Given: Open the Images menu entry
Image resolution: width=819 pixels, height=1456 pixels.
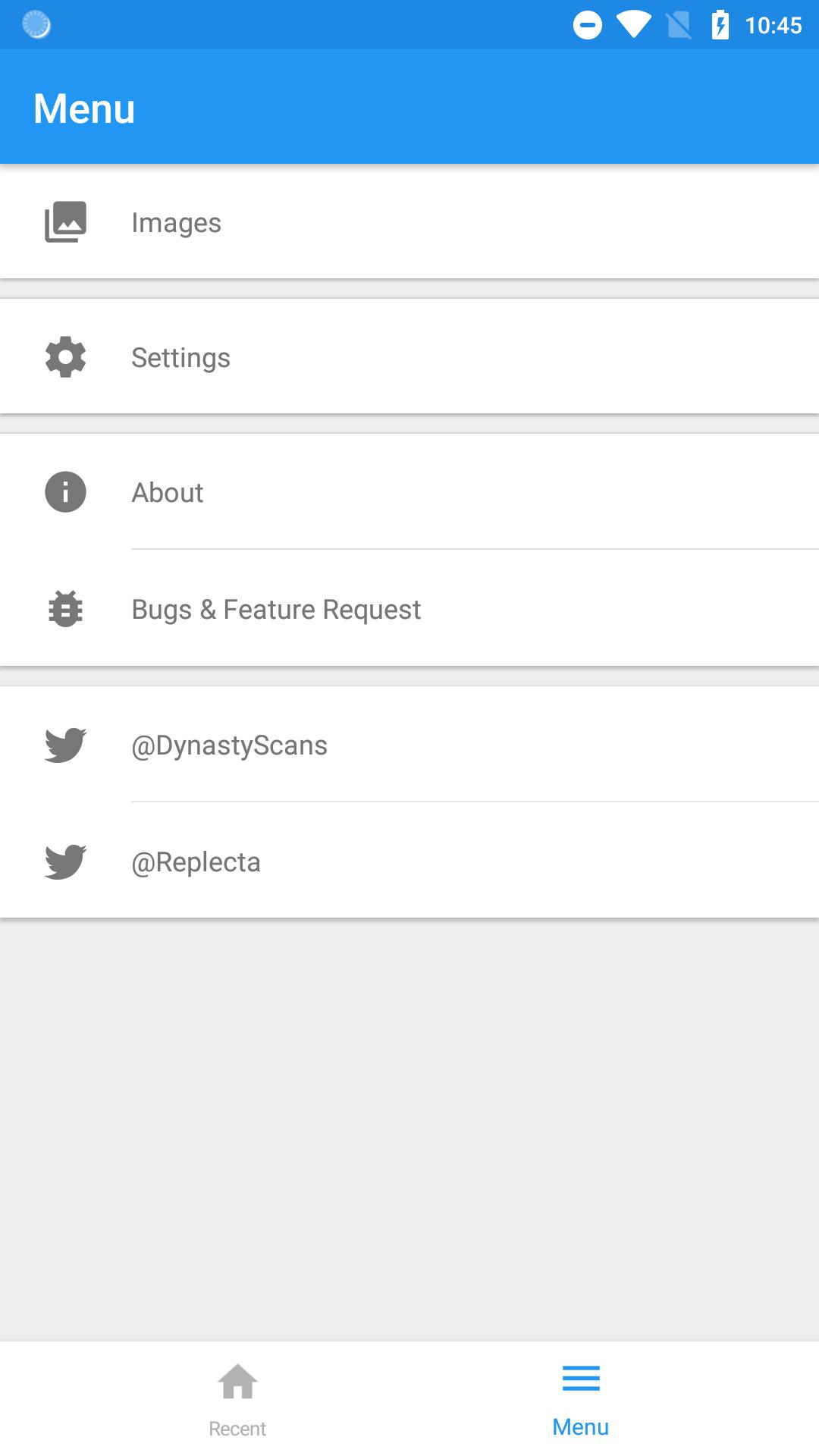Looking at the screenshot, I should [176, 223].
